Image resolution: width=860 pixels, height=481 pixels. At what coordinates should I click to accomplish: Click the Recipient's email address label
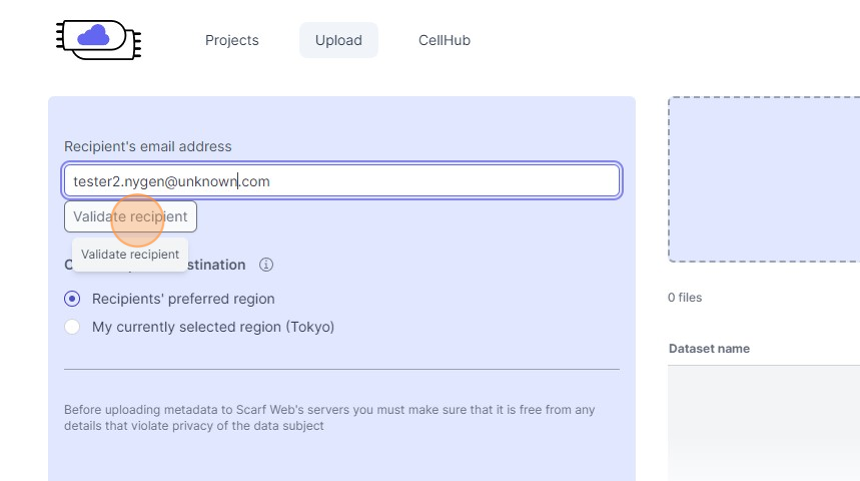click(x=148, y=147)
